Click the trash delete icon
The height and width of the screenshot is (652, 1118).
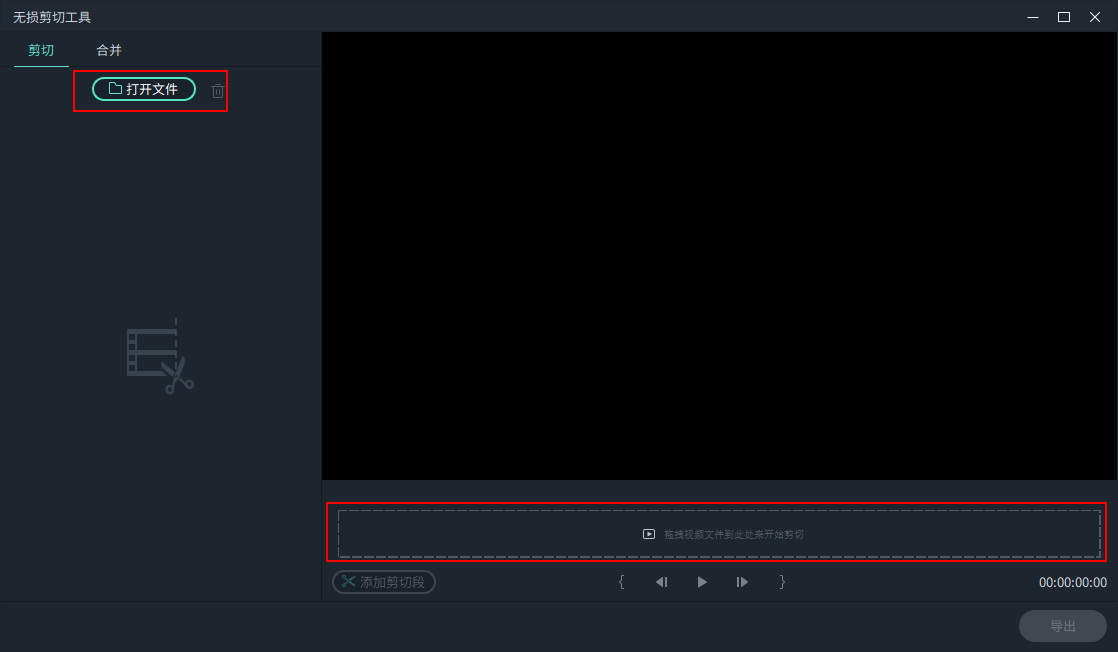pos(218,90)
